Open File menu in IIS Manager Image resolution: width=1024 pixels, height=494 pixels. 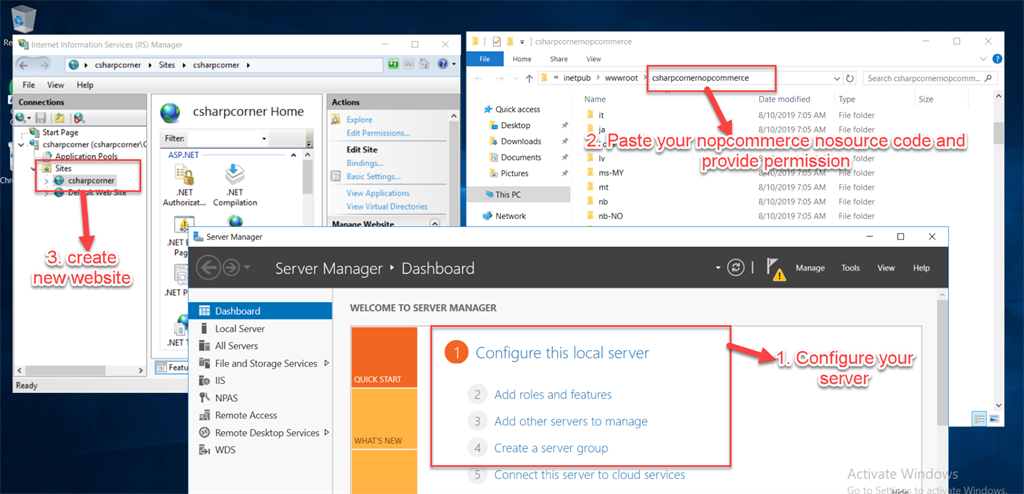29,85
